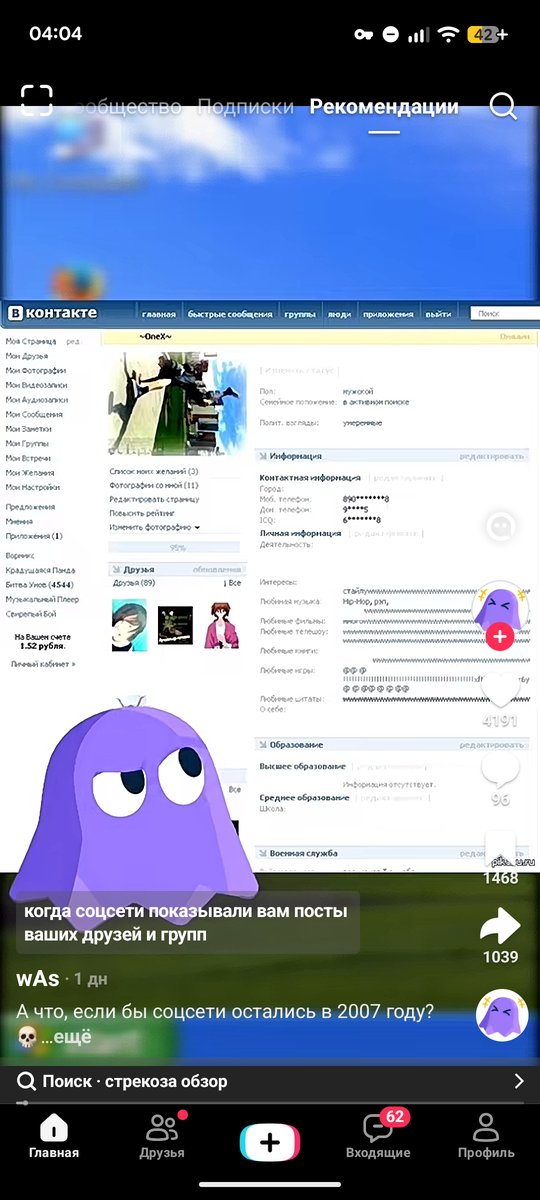Tap the VPN key icon in status bar
Screen dimensions: 540x1200
[364, 34]
